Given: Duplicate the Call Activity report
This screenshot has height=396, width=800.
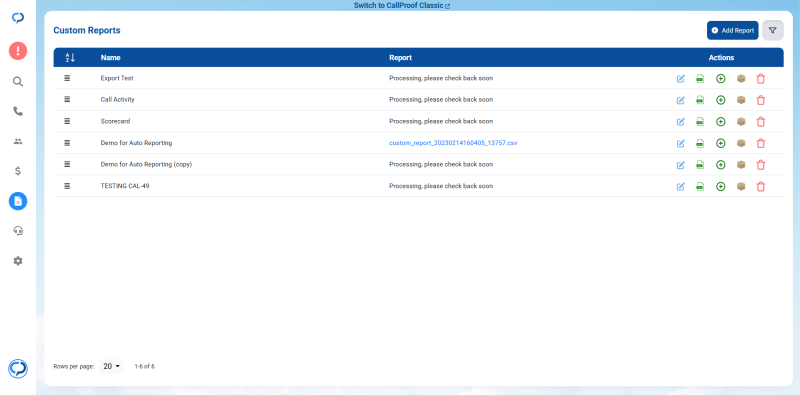Looking at the screenshot, I should 720,100.
